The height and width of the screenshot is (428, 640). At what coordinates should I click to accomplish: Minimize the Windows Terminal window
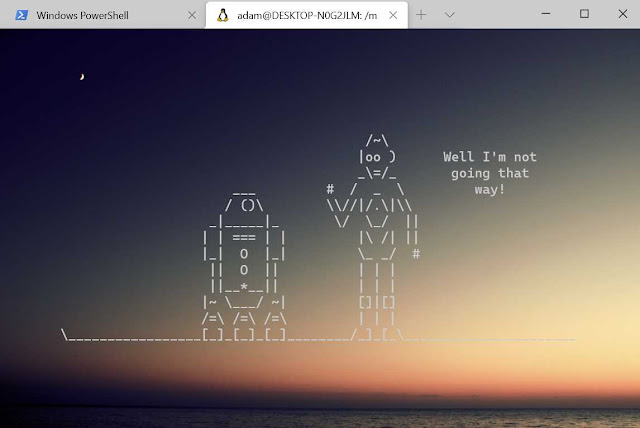pyautogui.click(x=546, y=14)
